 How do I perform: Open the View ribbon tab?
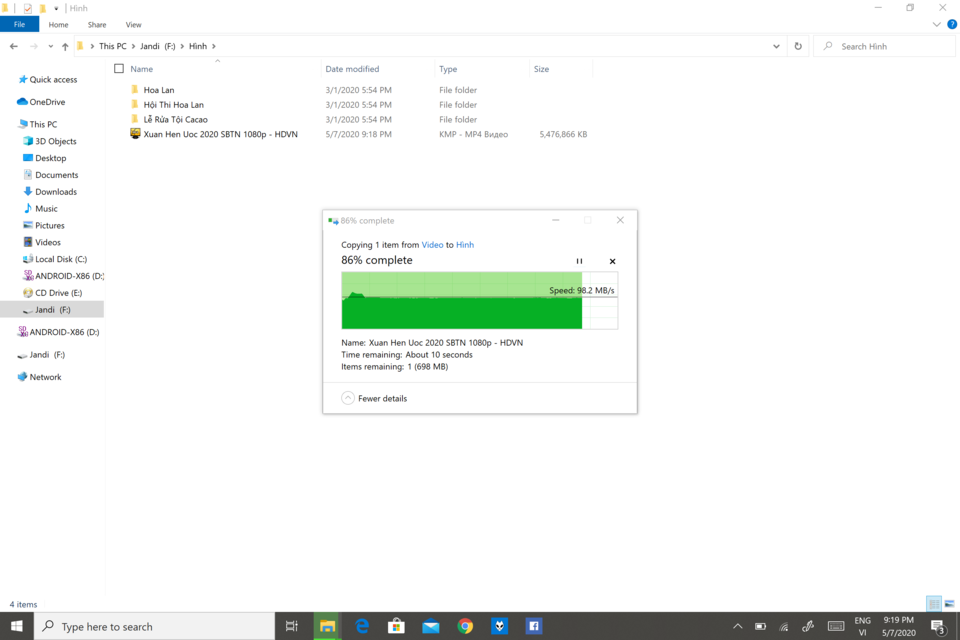pyautogui.click(x=133, y=24)
